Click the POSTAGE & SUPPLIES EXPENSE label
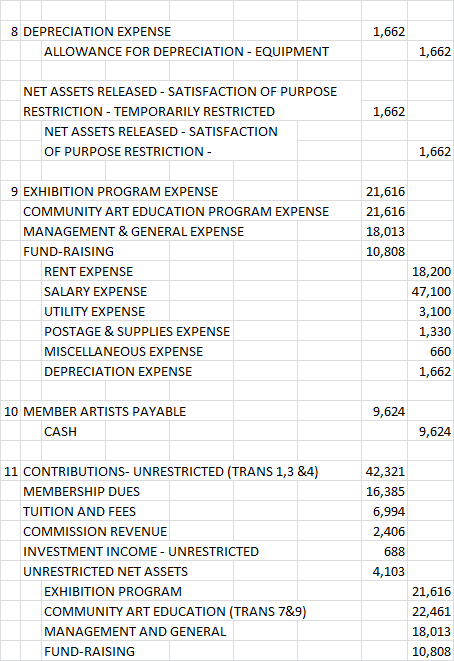This screenshot has width=454, height=661. (137, 331)
